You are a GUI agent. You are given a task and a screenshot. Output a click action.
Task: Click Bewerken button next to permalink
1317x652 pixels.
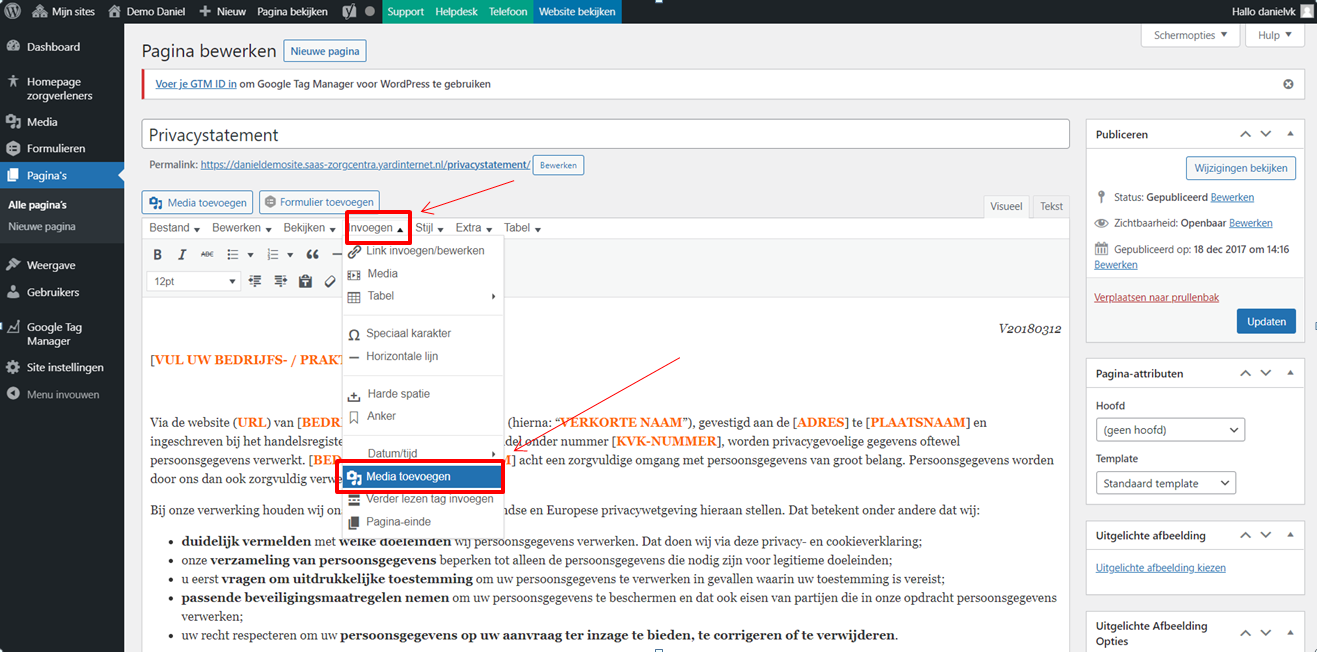[558, 165]
